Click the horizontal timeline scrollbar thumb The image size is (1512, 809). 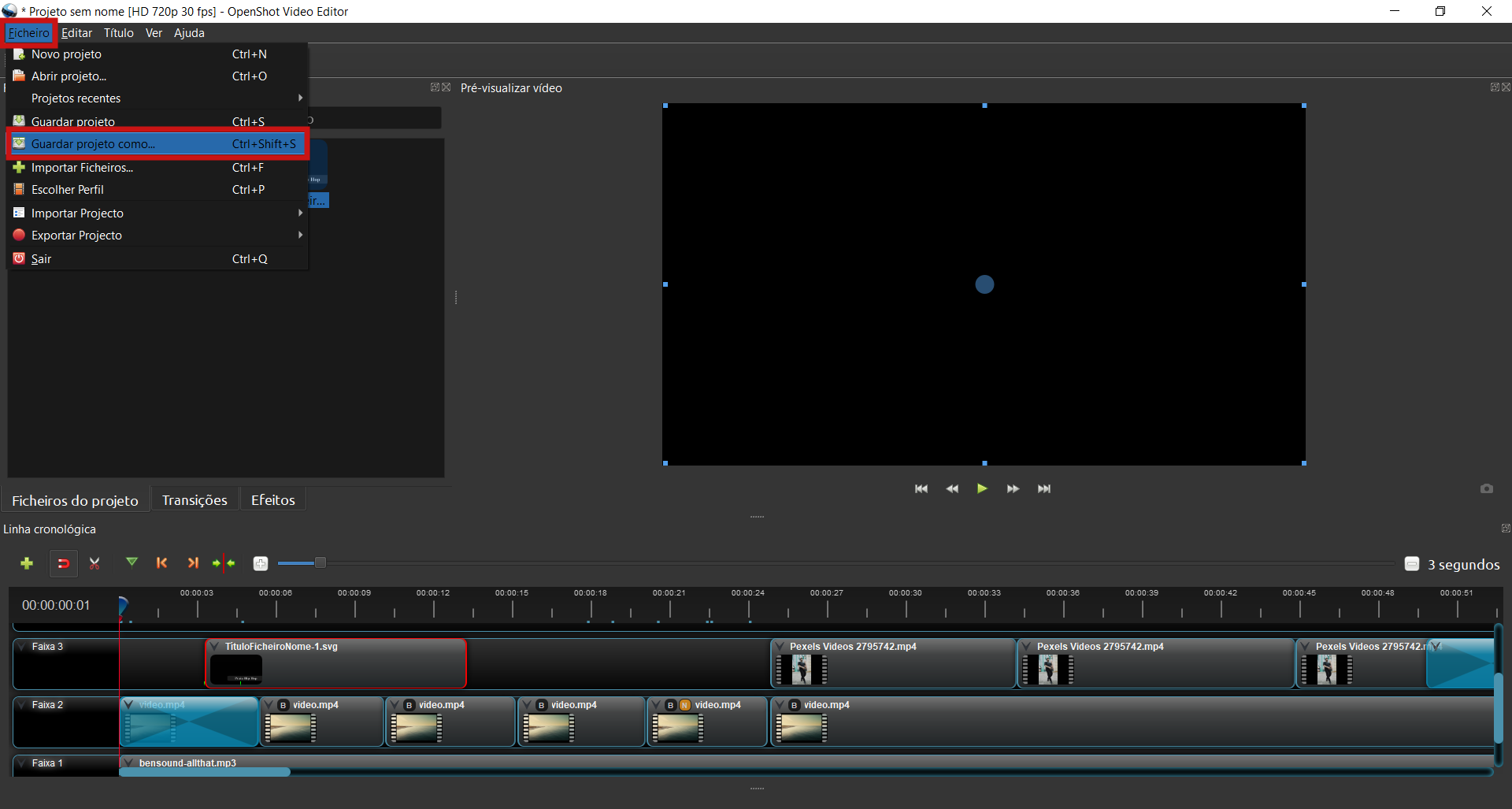pos(205,772)
